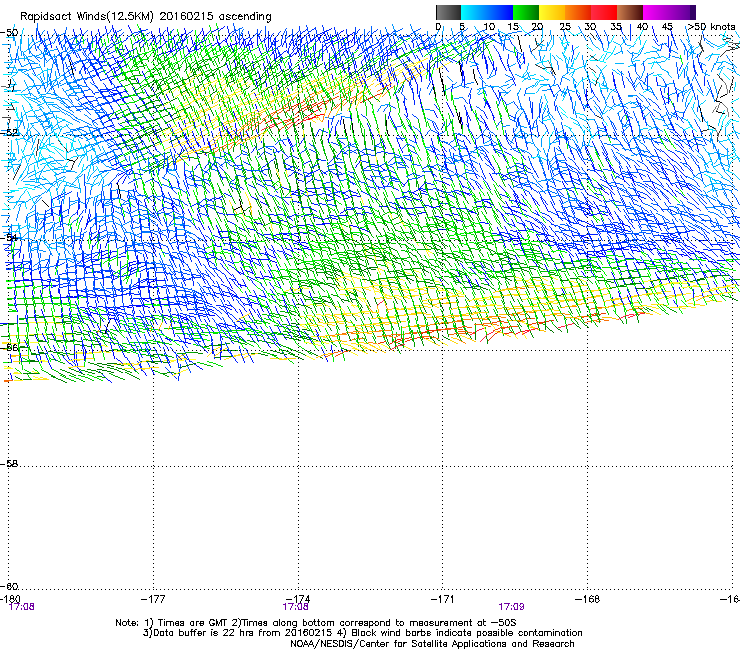
Task: Click the '10' legend scale label
Action: click(x=489, y=27)
